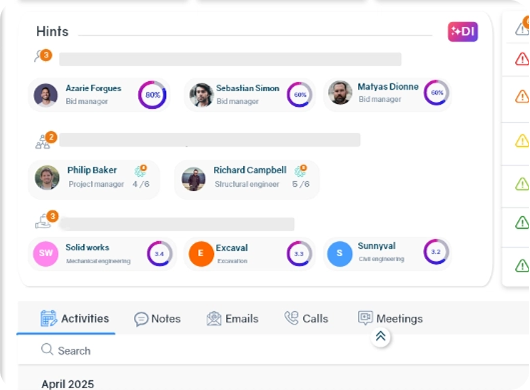Click Philip Baker's 4/6 score
The height and width of the screenshot is (390, 530).
tap(141, 184)
